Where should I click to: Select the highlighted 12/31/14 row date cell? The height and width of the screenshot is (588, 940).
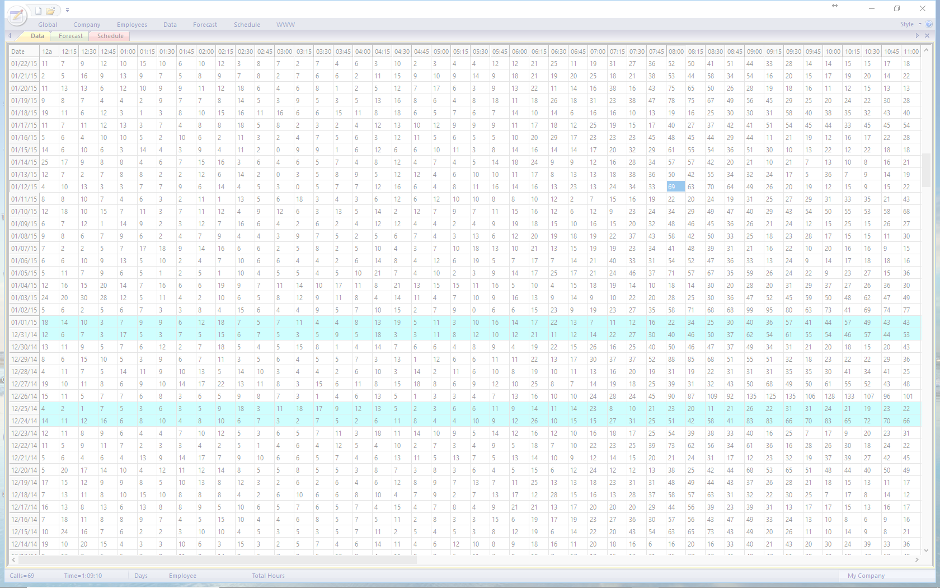point(24,335)
